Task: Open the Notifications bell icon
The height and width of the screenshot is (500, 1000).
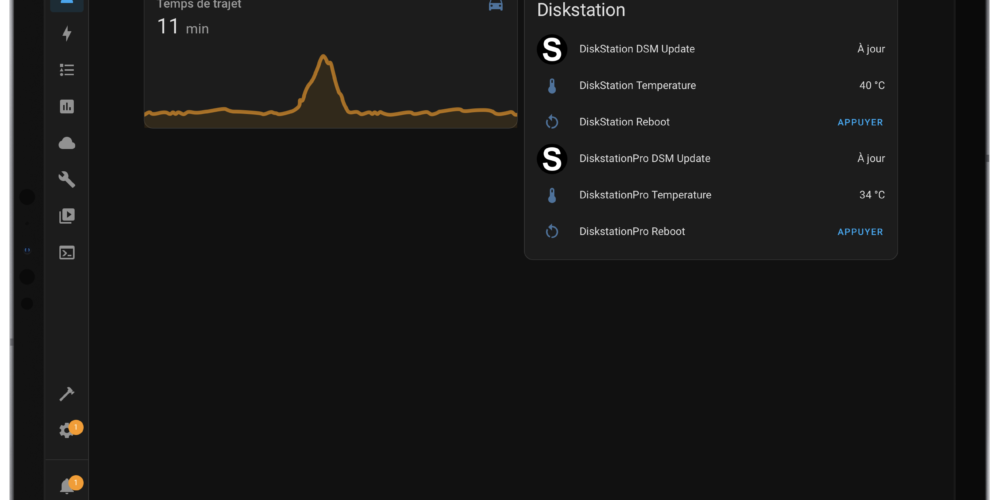Action: (x=67, y=487)
